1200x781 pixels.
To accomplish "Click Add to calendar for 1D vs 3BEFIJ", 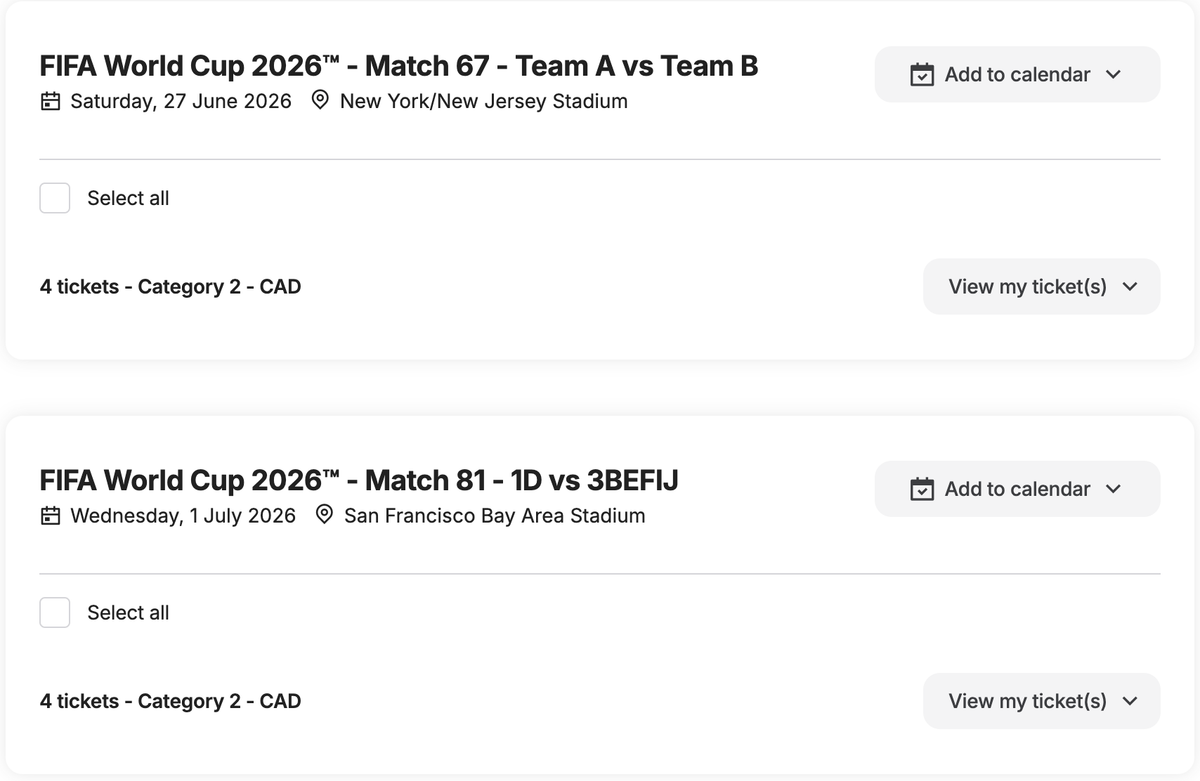I will (1015, 489).
